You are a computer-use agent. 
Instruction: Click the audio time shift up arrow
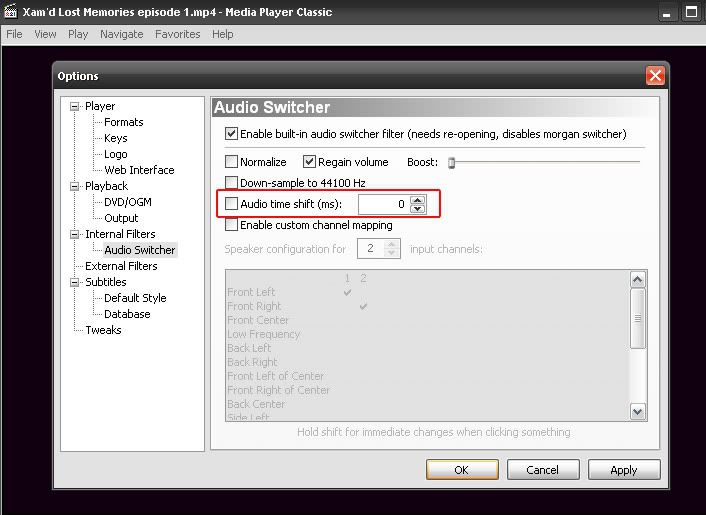click(417, 199)
